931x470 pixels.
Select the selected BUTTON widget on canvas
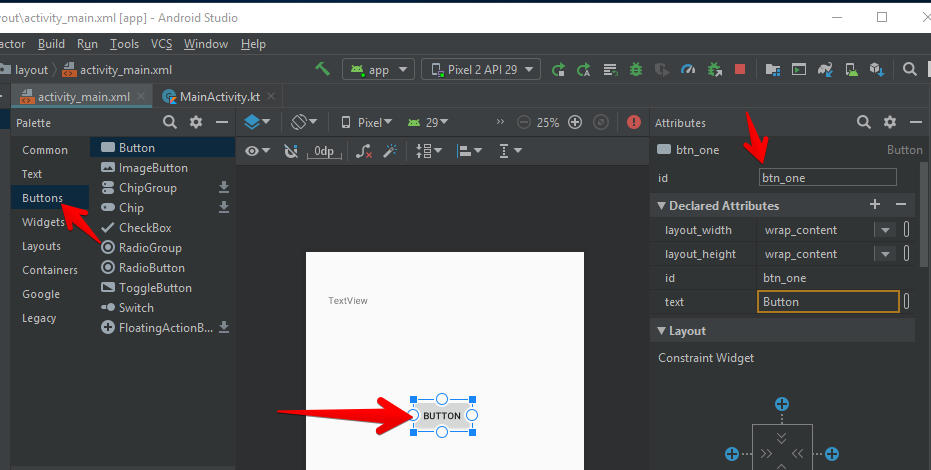[x=442, y=415]
